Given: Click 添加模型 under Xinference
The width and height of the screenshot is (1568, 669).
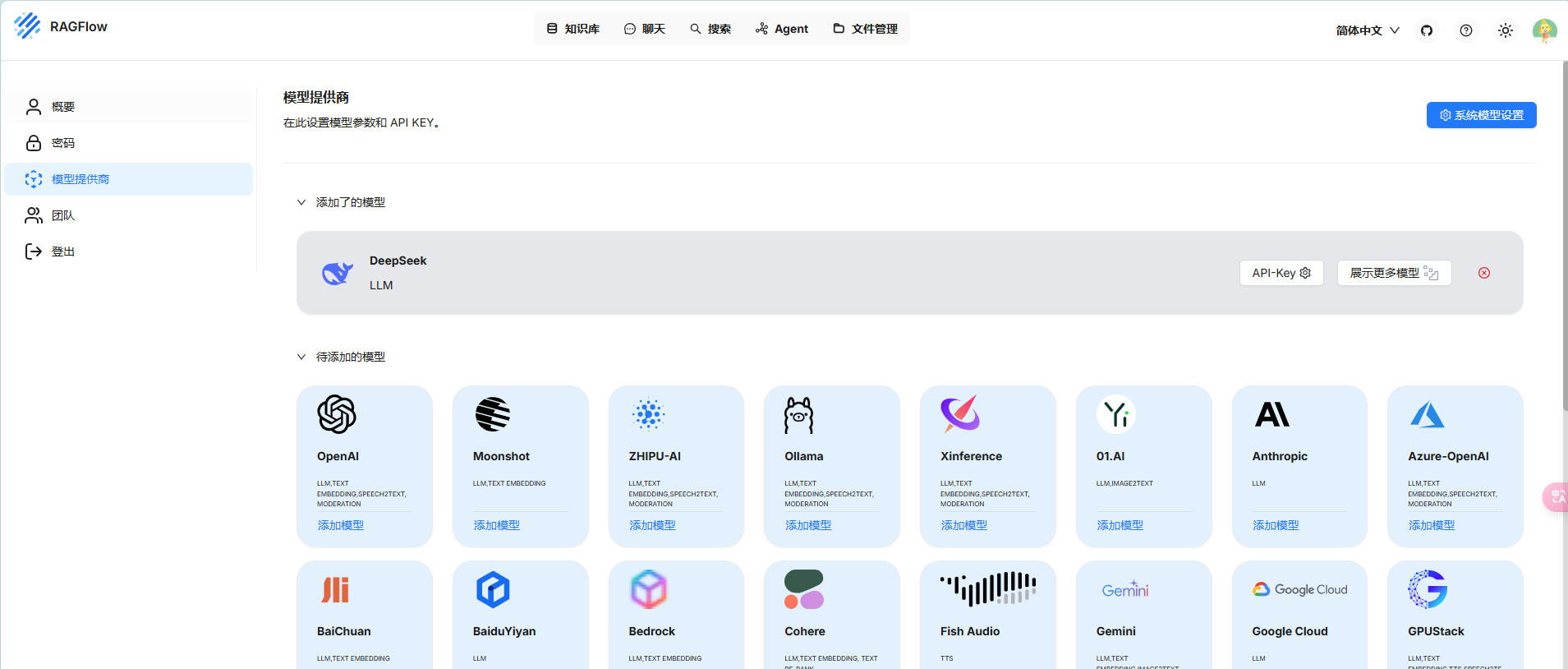Looking at the screenshot, I should (x=964, y=525).
